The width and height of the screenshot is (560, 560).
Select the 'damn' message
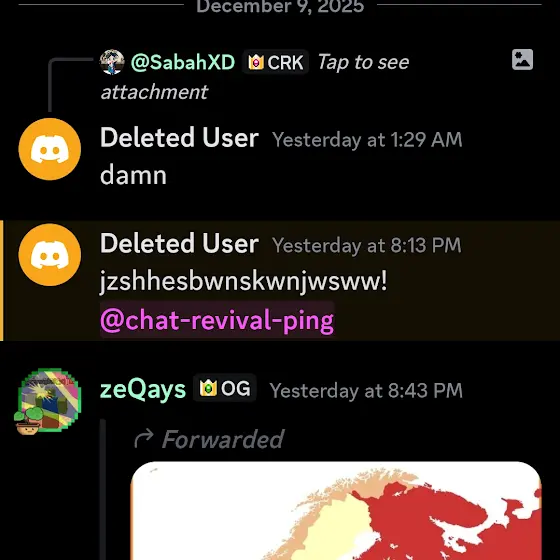[133, 175]
